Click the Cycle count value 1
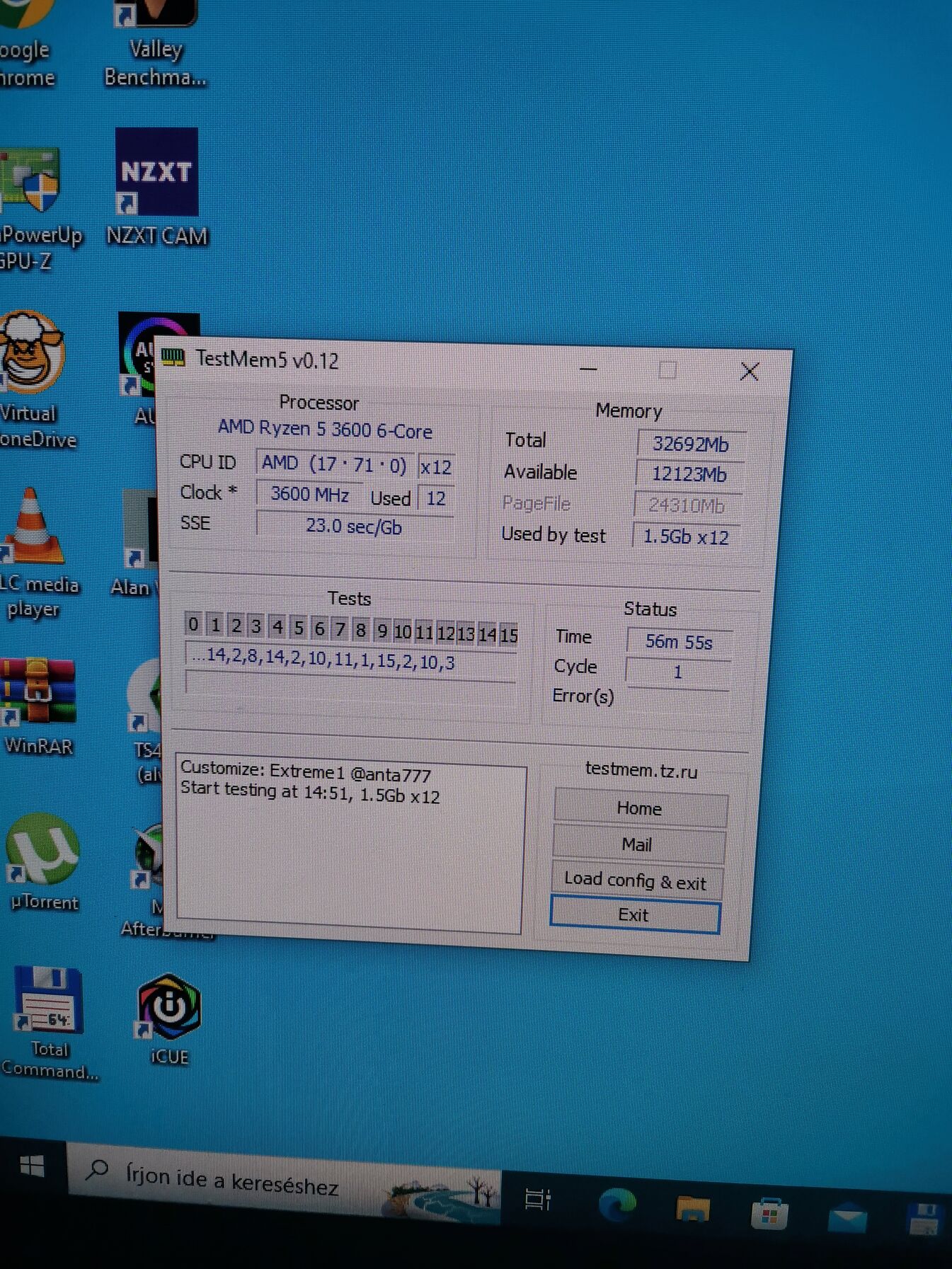The width and height of the screenshot is (952, 1269). (677, 672)
